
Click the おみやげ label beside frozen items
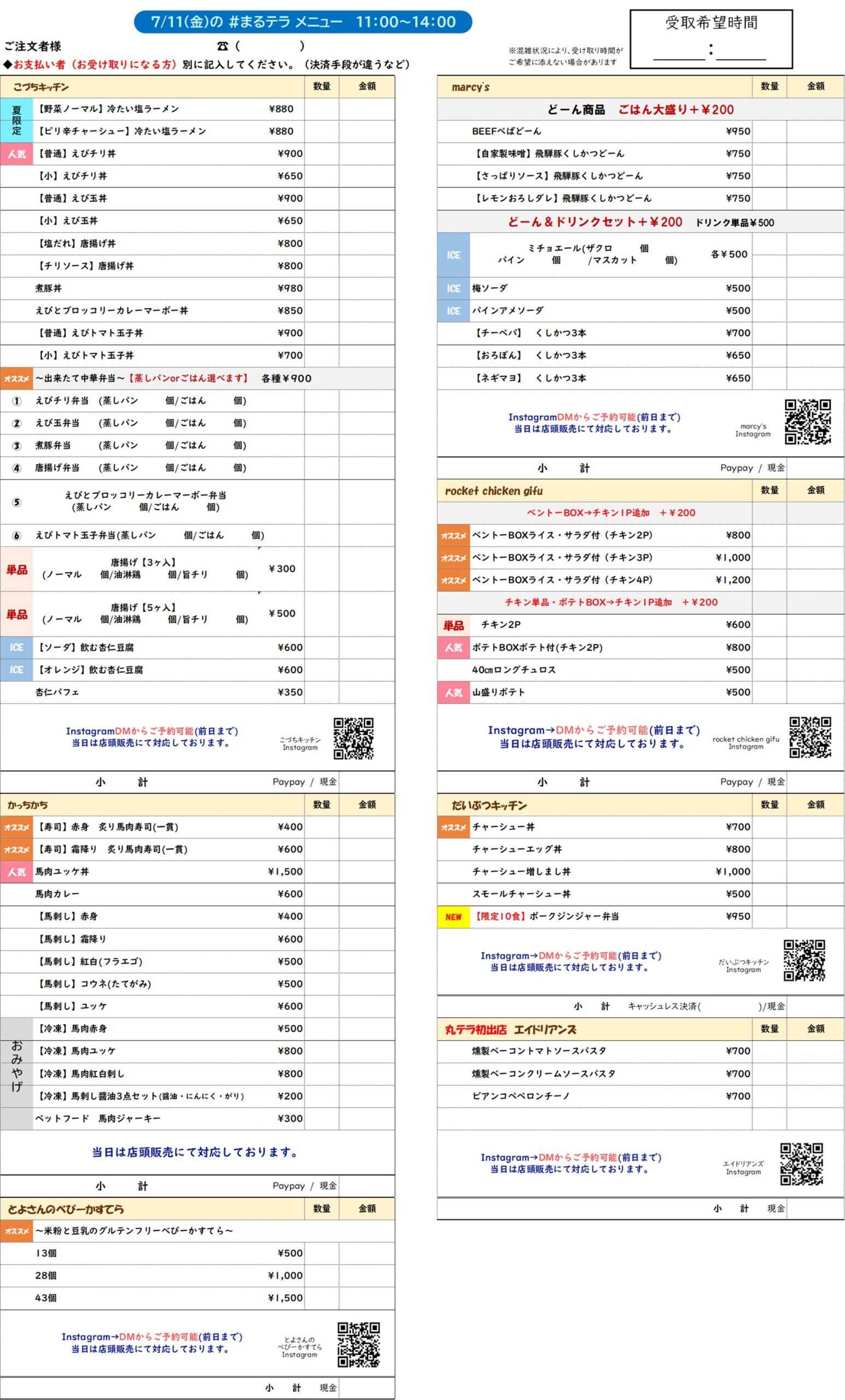[x=16, y=1073]
